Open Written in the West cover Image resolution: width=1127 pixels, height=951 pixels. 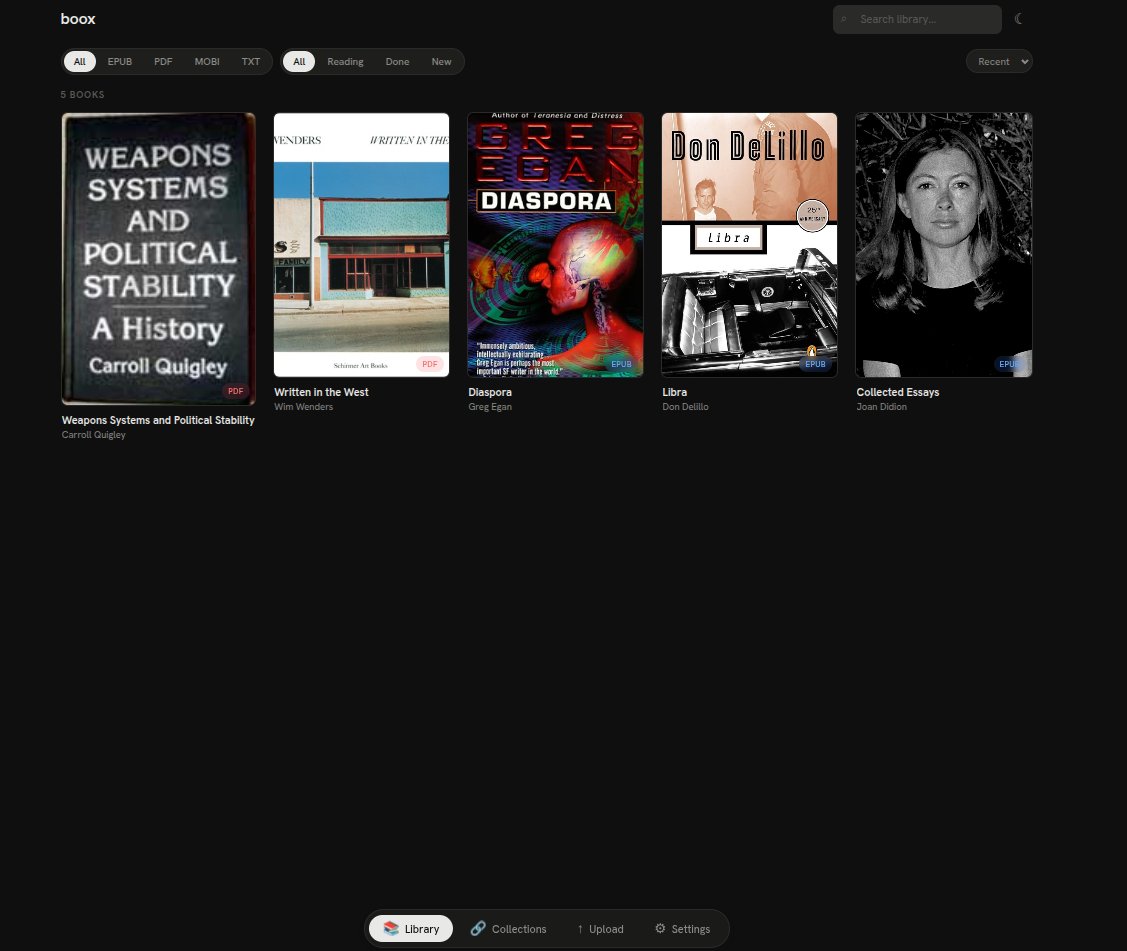point(362,245)
